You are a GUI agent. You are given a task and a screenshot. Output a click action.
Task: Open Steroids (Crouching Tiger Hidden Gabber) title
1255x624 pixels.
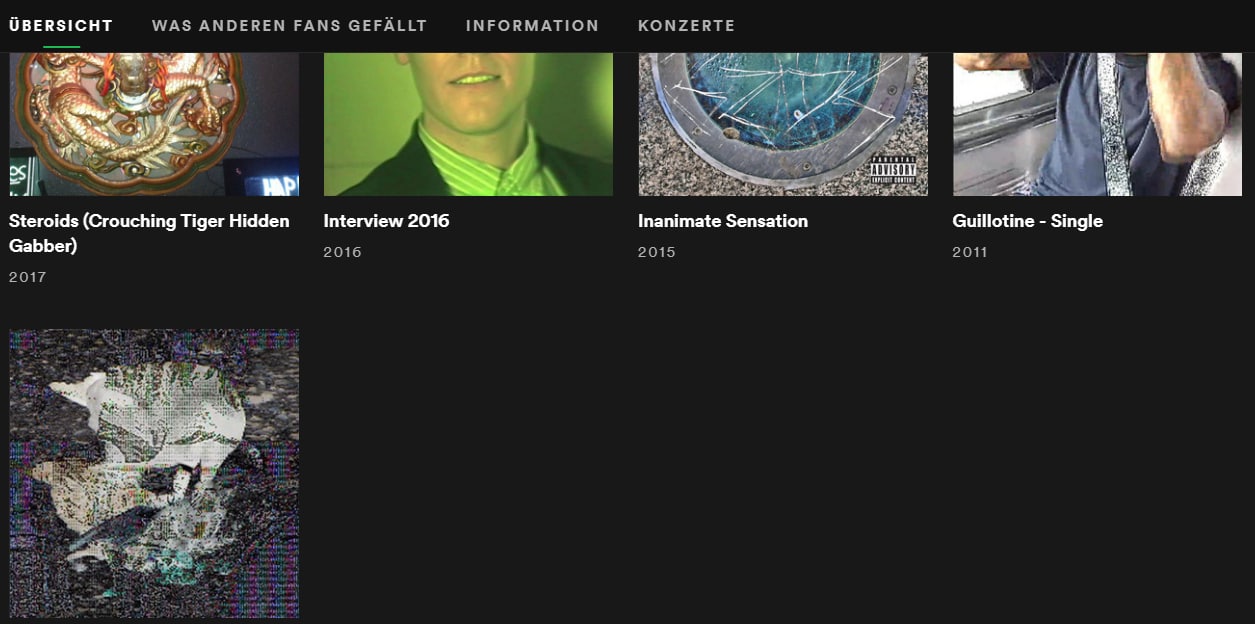pos(149,233)
